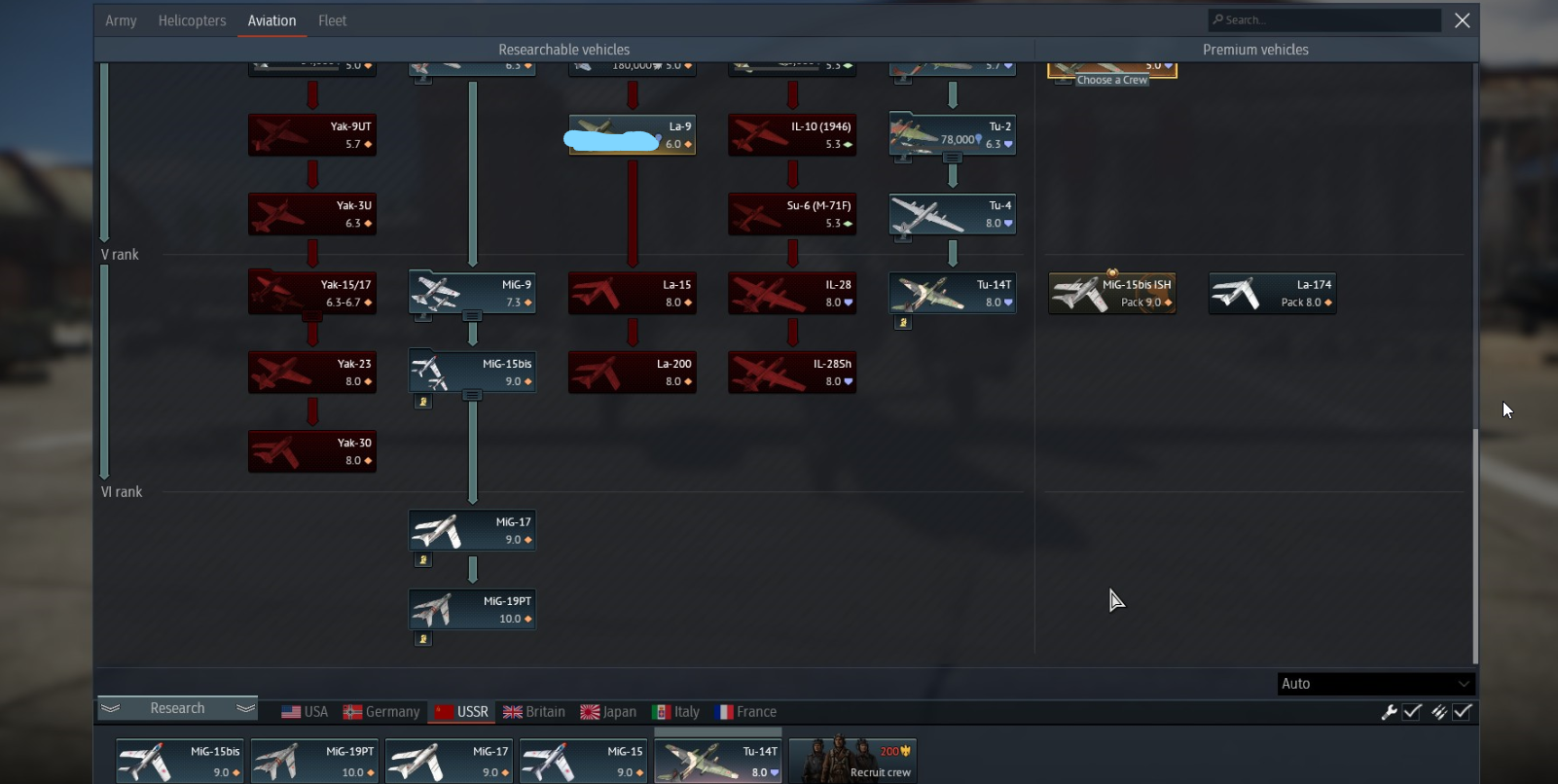Expand the Tu-2 vehicle group
The height and width of the screenshot is (784, 1558).
click(953, 158)
